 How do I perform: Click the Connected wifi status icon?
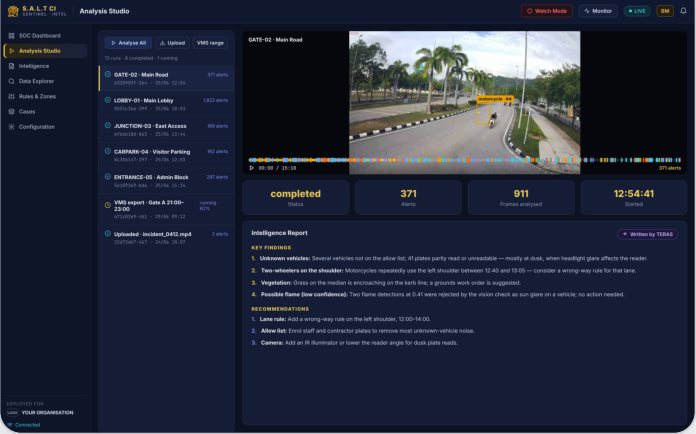point(10,425)
